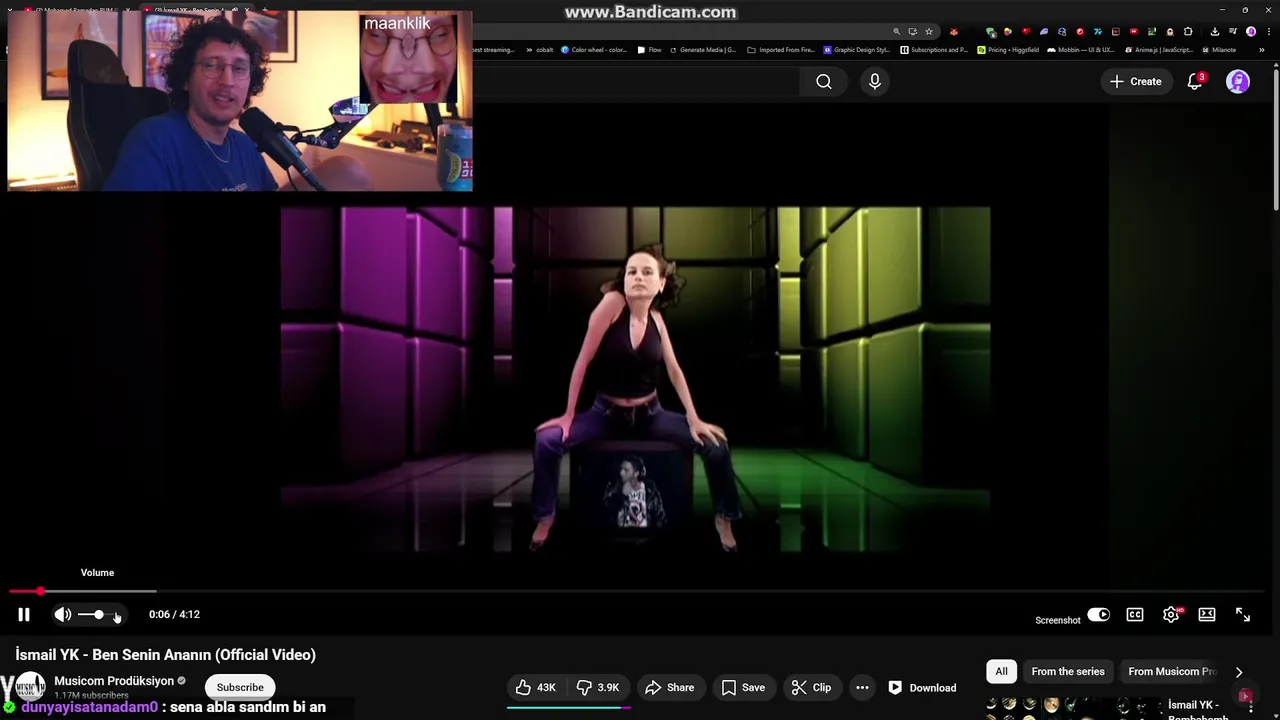This screenshot has height=720, width=1280.
Task: Pause the video with the pause button
Action: (x=24, y=615)
